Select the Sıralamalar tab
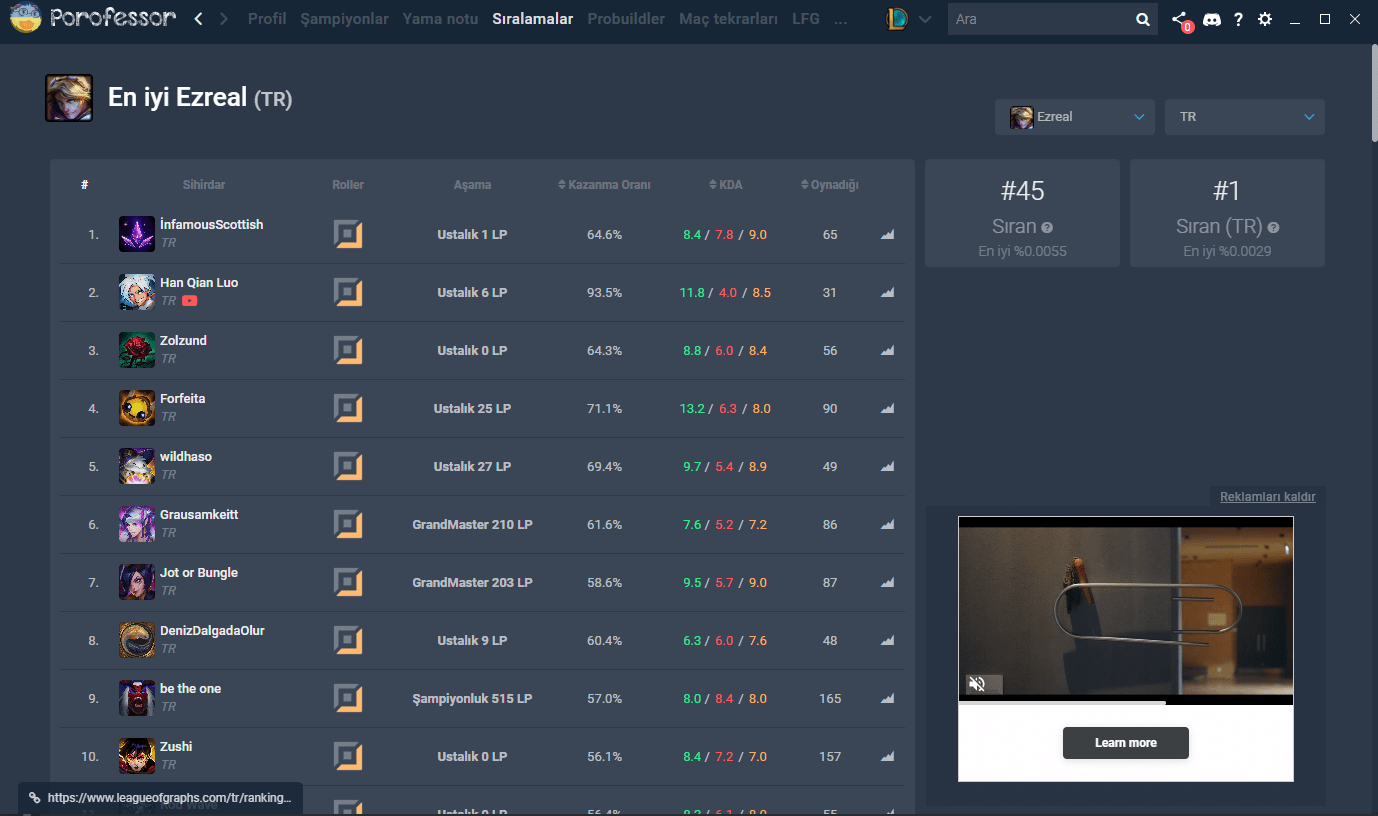The image size is (1378, 816). coord(533,19)
